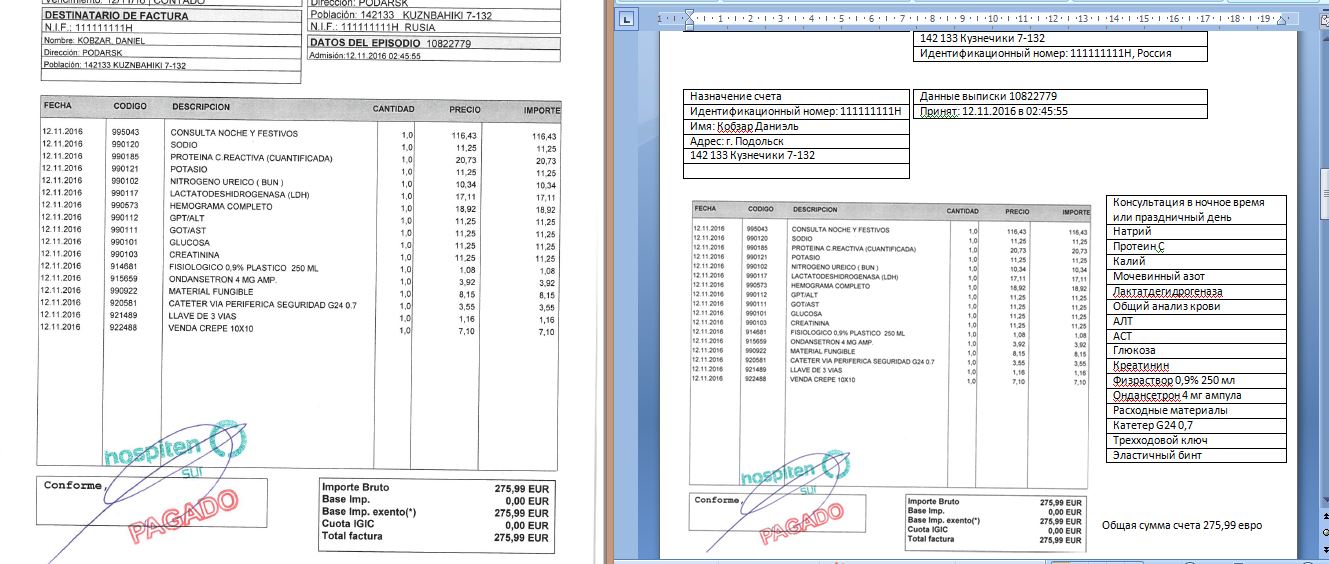Click the 'Ондансетрон 4 мг ампула' cell

1197,395
